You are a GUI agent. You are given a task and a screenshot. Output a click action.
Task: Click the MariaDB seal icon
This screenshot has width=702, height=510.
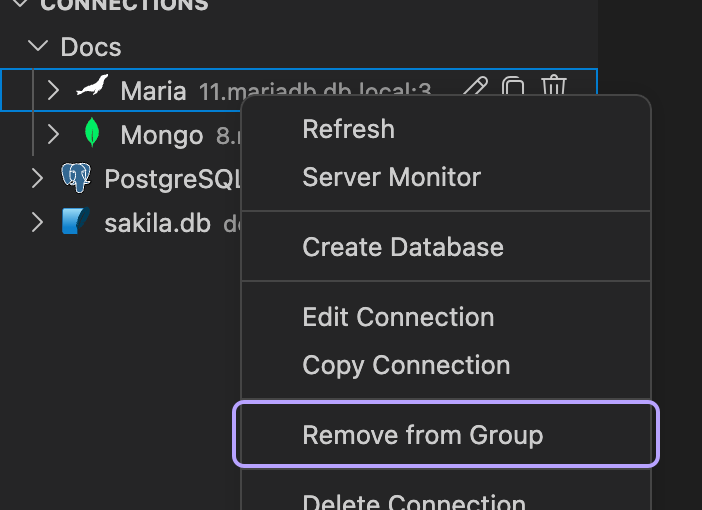pyautogui.click(x=93, y=85)
